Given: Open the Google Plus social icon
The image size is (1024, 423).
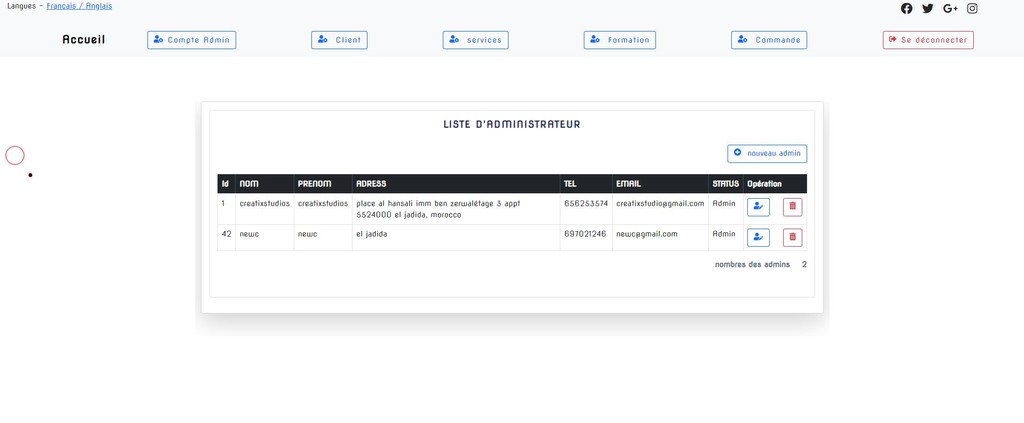Looking at the screenshot, I should click(950, 8).
